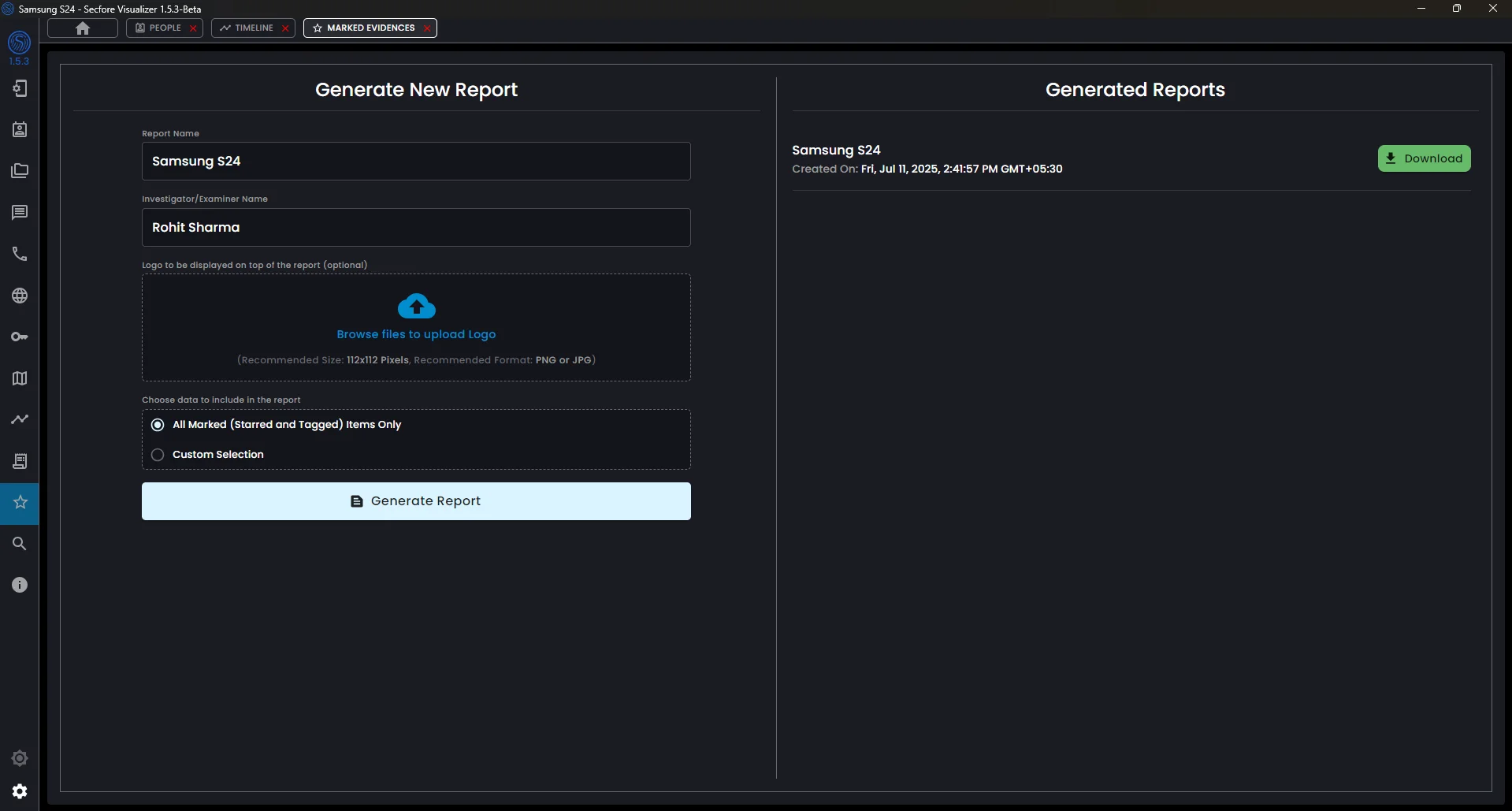Click the Investigator/Examiner Name input field
The height and width of the screenshot is (811, 1512).
click(416, 228)
